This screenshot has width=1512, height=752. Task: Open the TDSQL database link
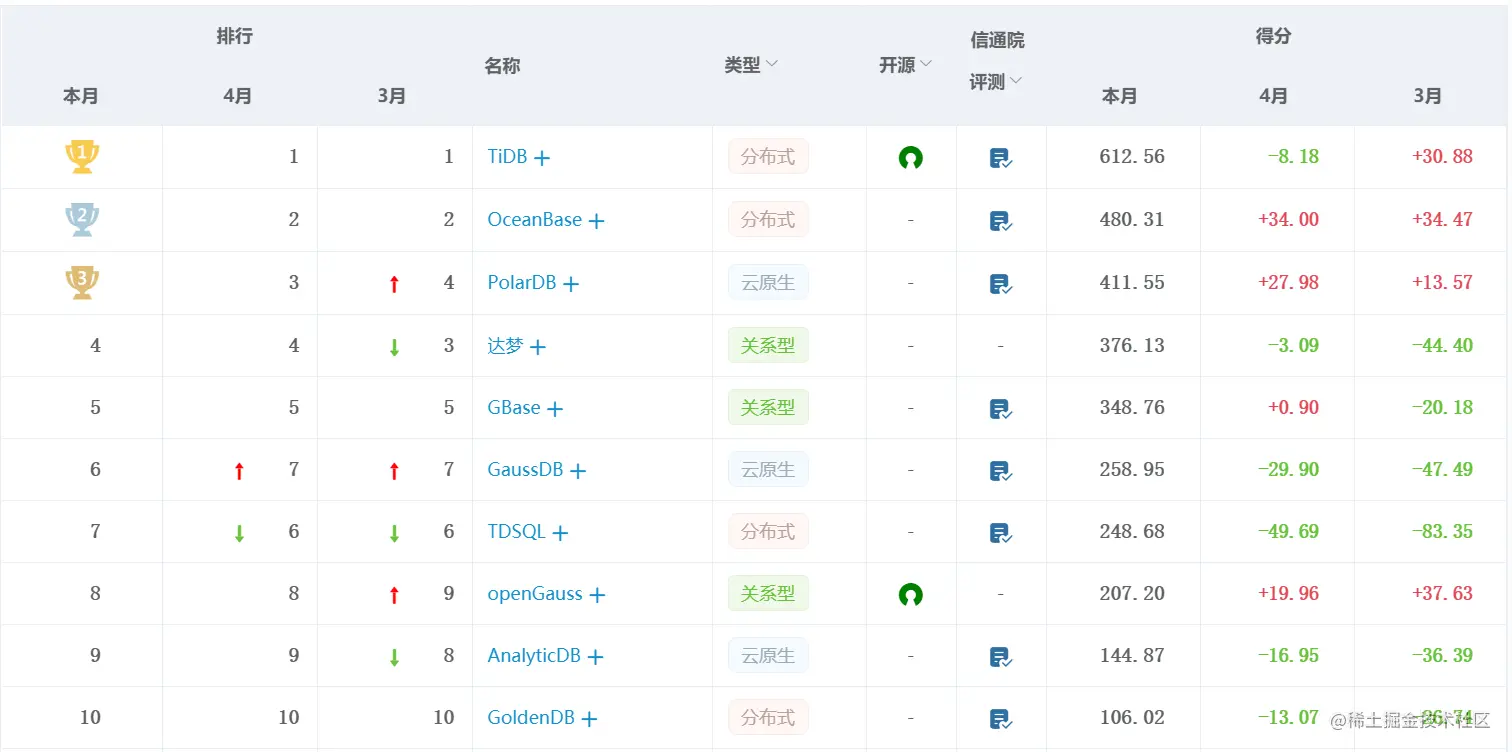[516, 531]
